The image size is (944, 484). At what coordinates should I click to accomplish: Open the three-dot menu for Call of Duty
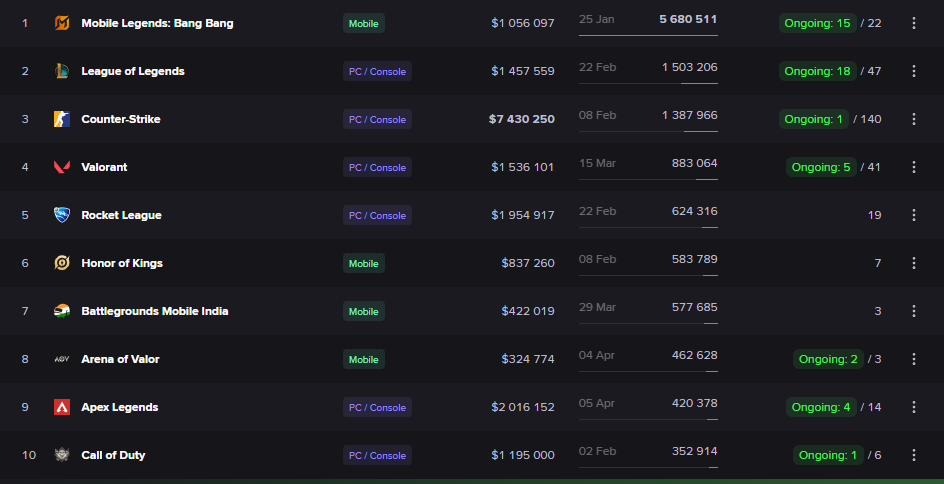913,455
